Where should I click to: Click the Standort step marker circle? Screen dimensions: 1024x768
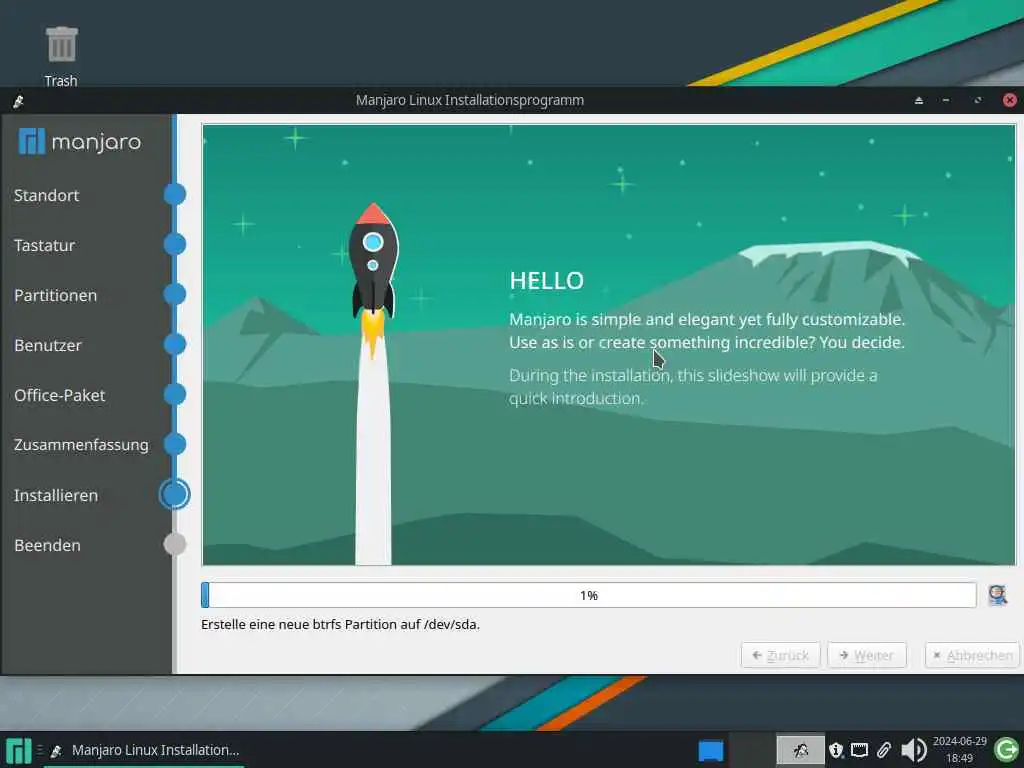coord(174,195)
